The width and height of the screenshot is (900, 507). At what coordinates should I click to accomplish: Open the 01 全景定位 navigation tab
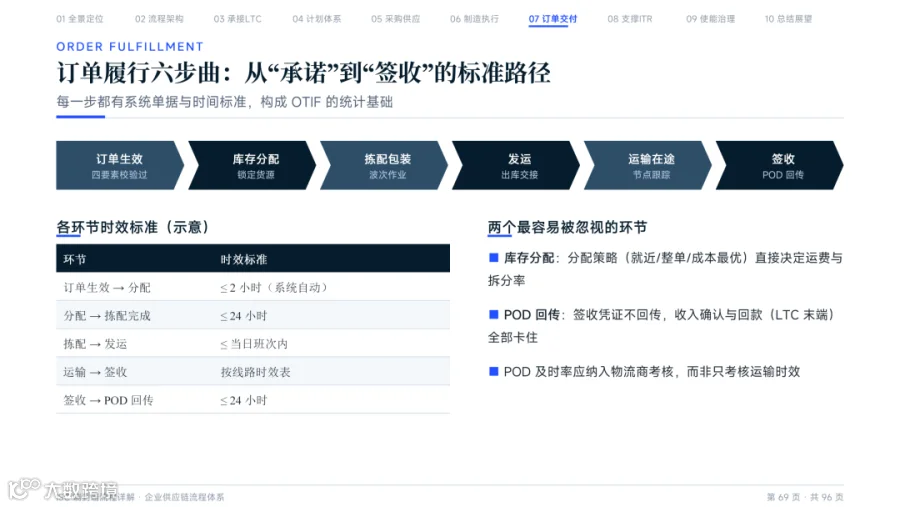click(80, 19)
